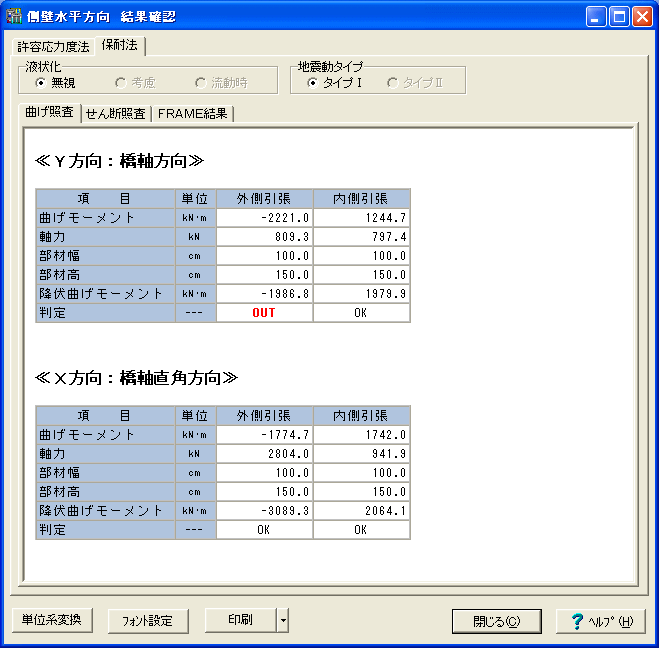Click axial force value 797.4

tap(361, 237)
